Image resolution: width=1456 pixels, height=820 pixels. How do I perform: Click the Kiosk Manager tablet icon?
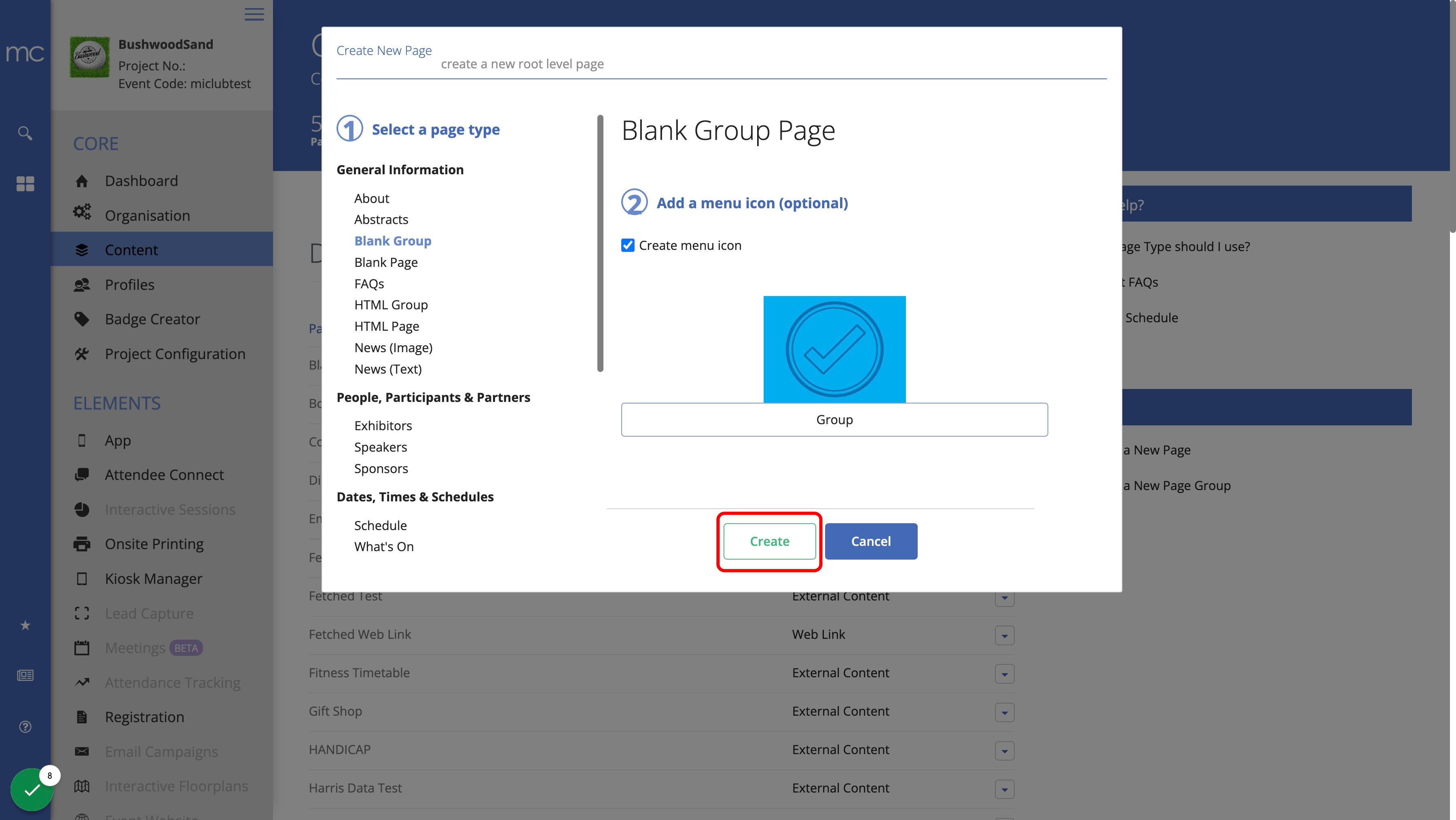pyautogui.click(x=82, y=579)
